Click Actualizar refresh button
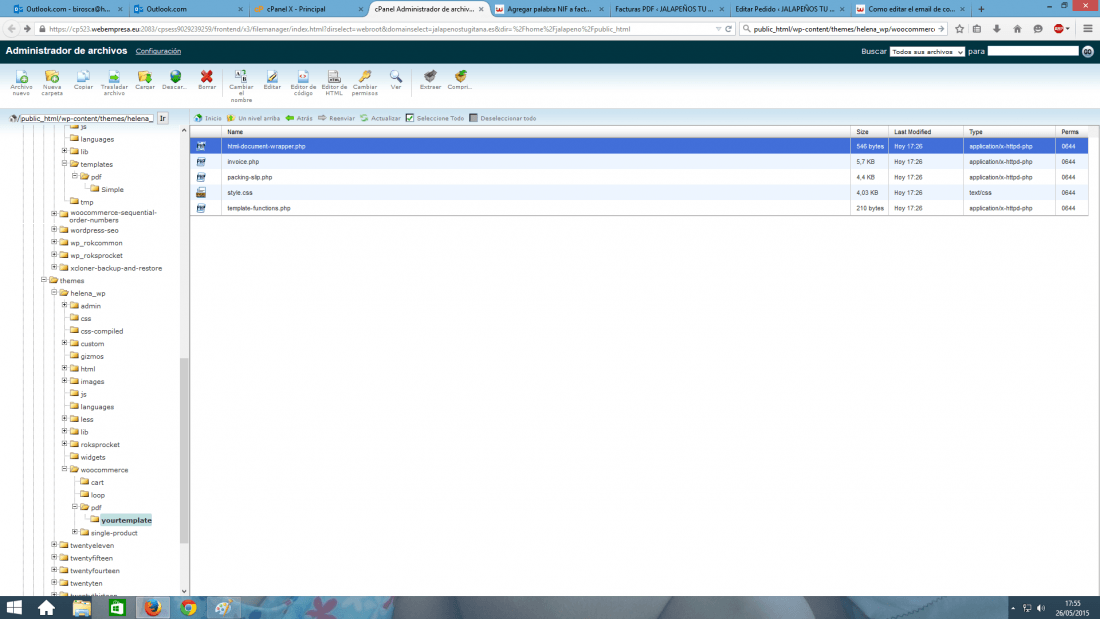This screenshot has width=1100, height=619. (380, 118)
